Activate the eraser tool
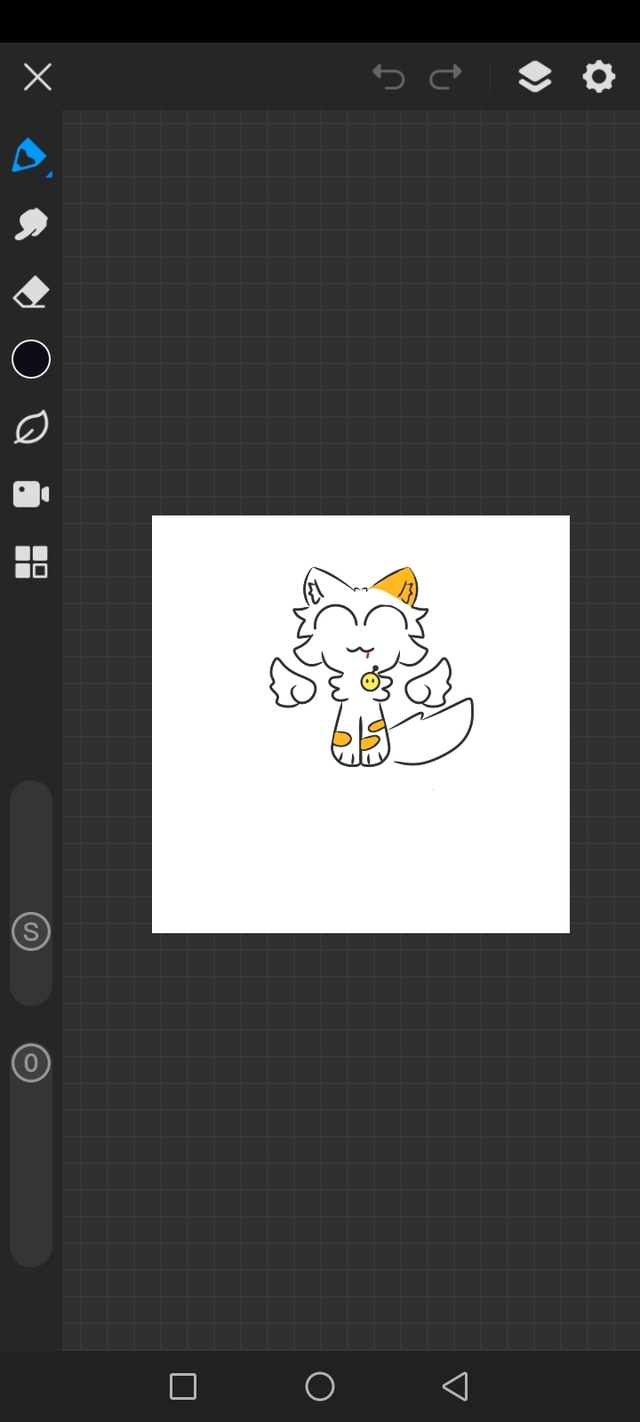The width and height of the screenshot is (640, 1422). click(x=31, y=293)
